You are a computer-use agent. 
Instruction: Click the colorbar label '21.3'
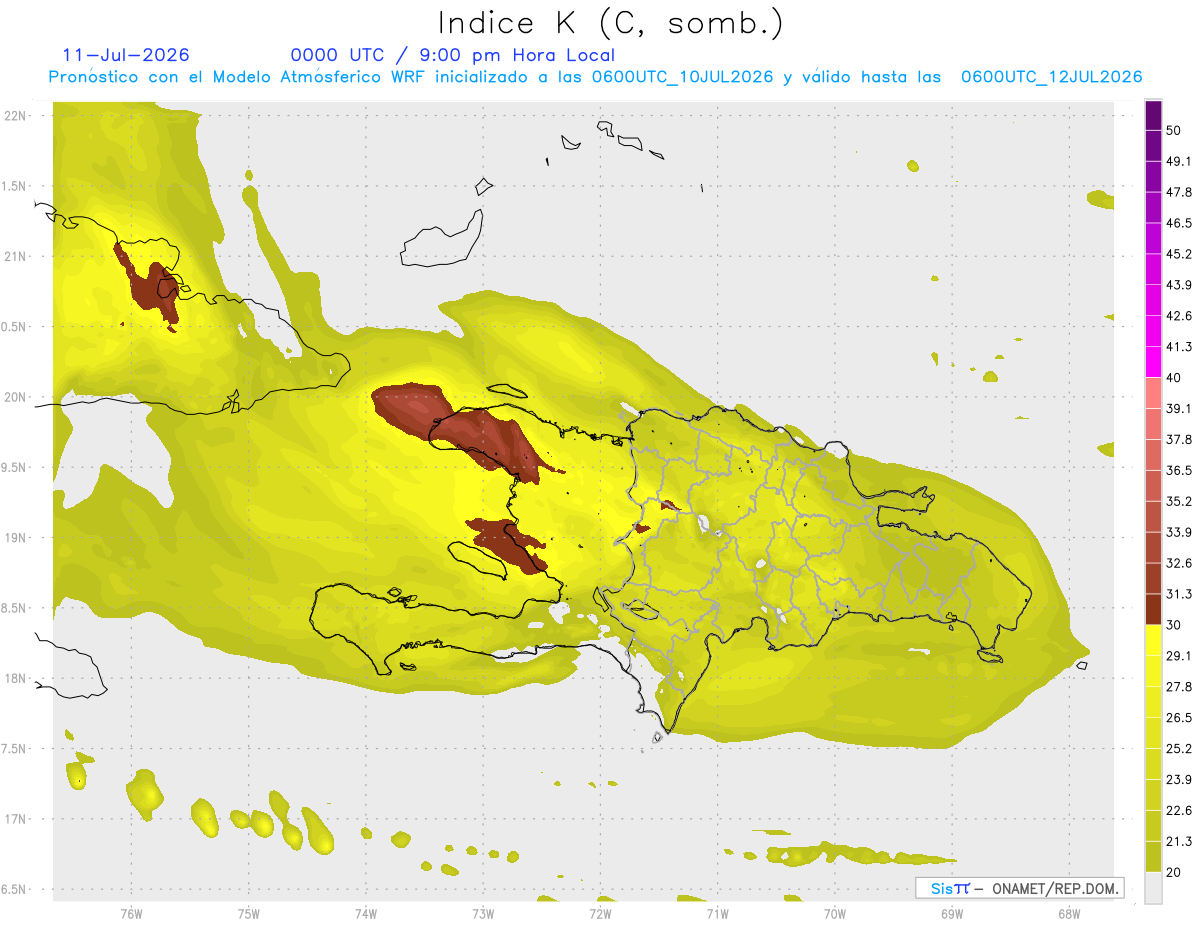[x=1178, y=841]
